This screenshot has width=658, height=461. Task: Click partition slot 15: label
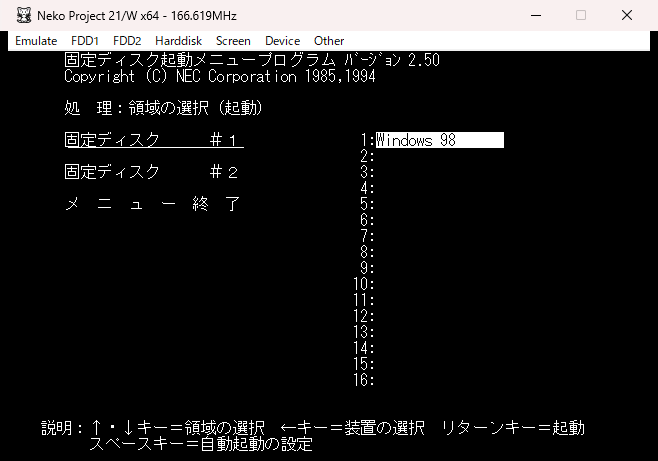[363, 364]
